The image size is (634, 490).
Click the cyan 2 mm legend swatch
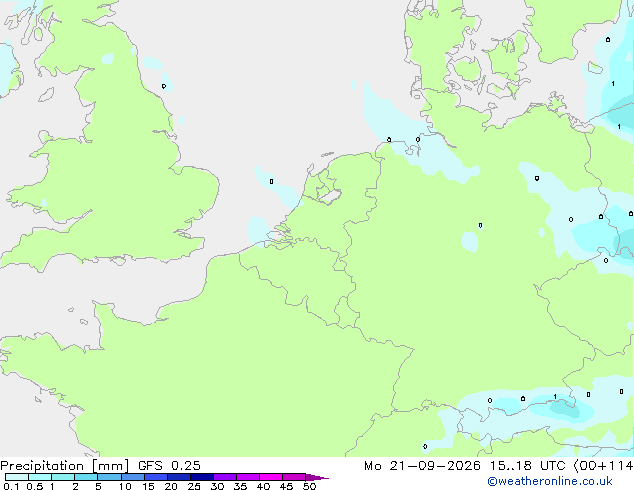tap(87, 477)
